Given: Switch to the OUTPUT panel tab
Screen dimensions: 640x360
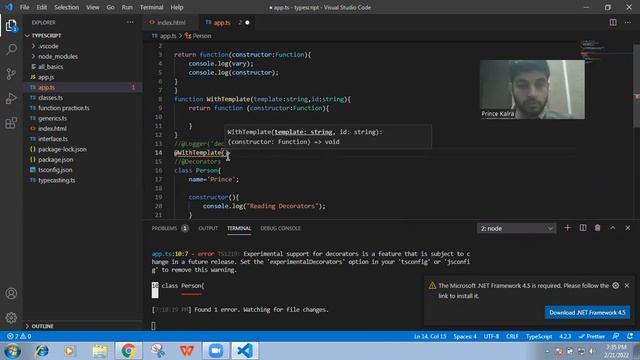Looking at the screenshot, I should 208,228.
